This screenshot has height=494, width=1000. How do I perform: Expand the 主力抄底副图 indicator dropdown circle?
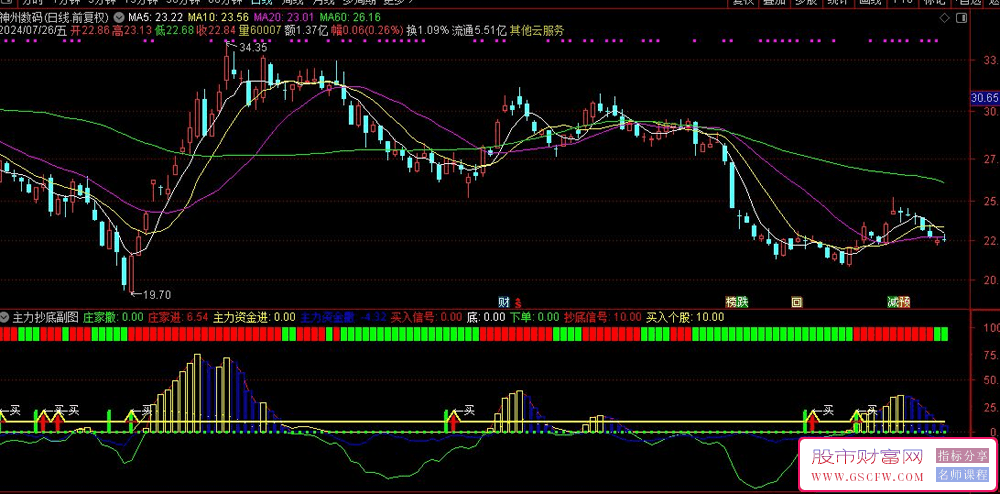click(x=5, y=317)
